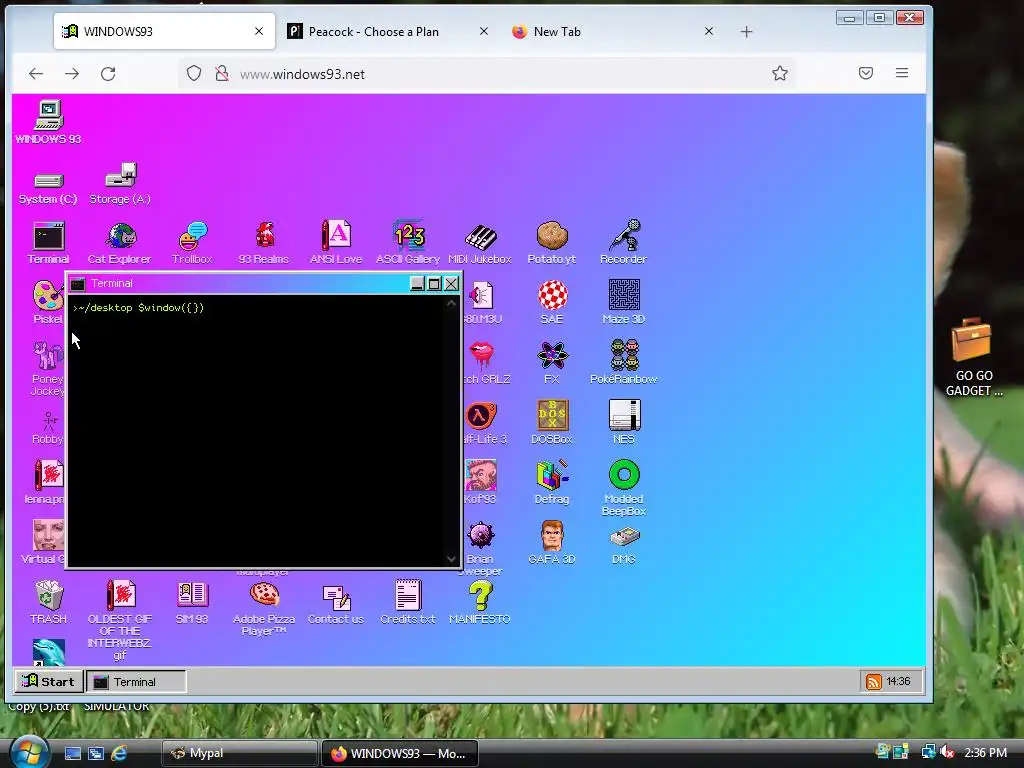Click the Terminal scrollbar up arrow

(451, 303)
